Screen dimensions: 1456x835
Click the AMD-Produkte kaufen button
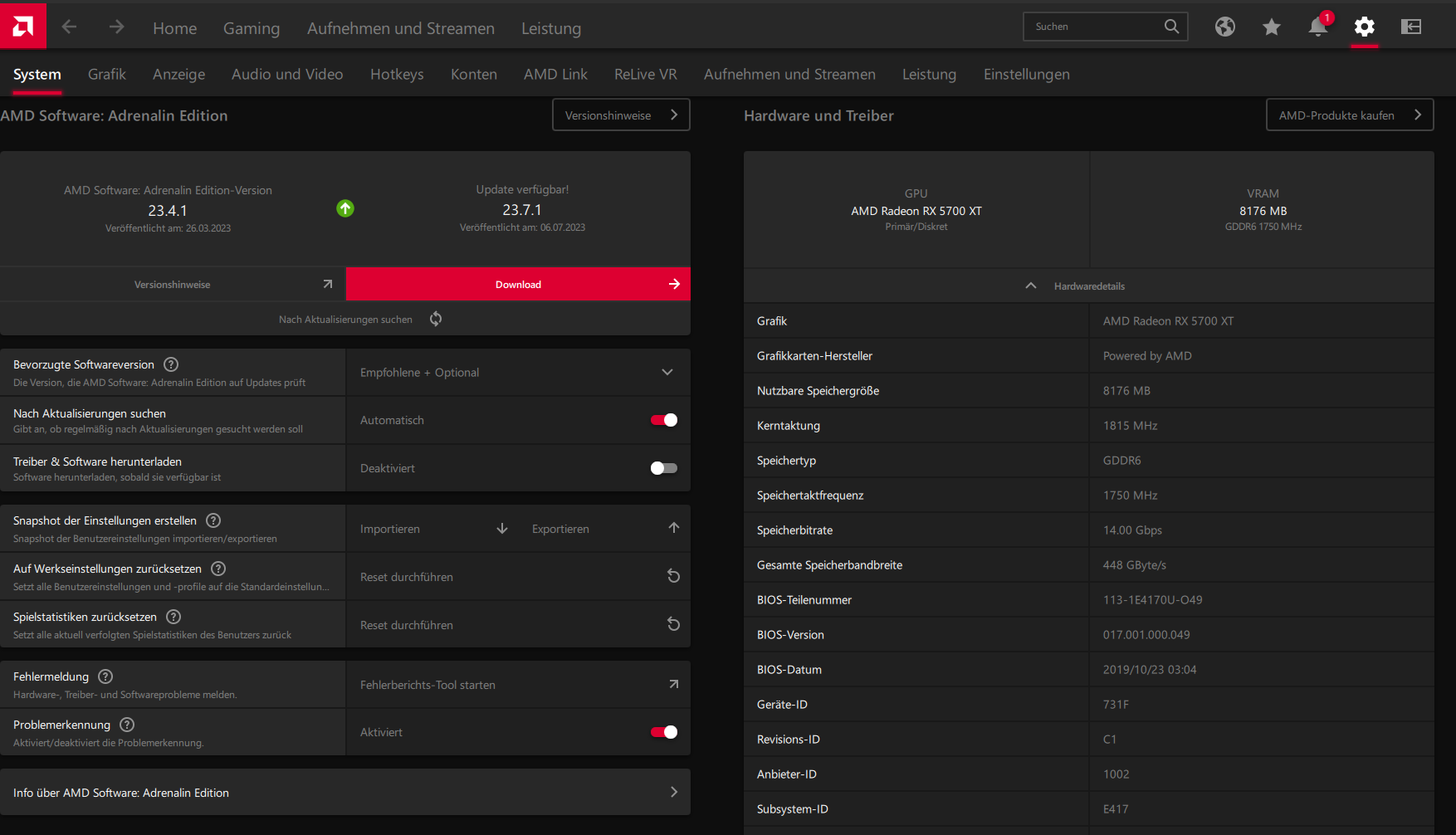(1350, 115)
